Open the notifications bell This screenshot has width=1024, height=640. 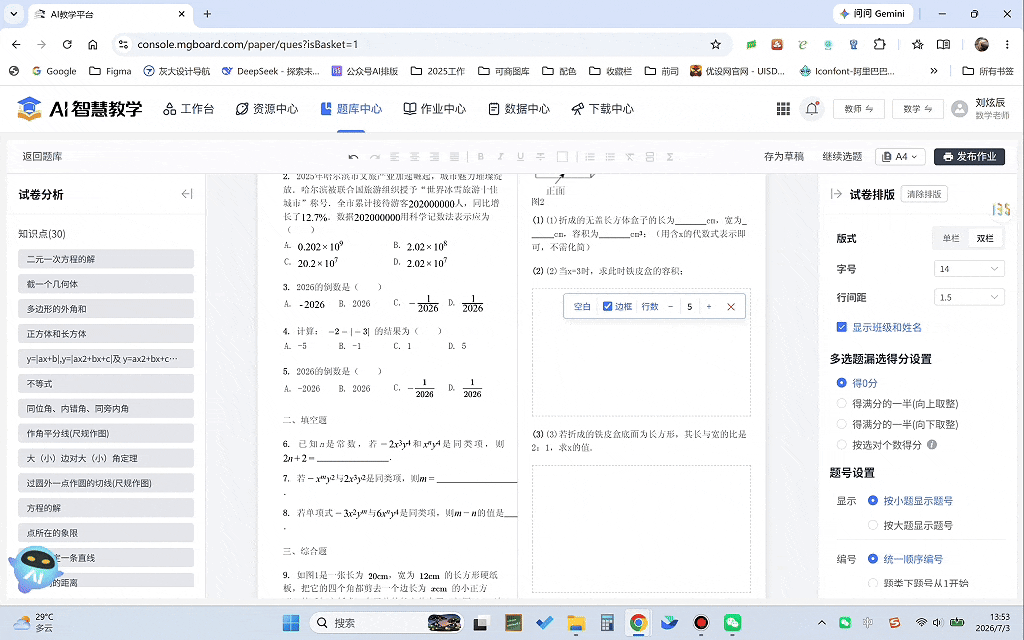pos(812,109)
